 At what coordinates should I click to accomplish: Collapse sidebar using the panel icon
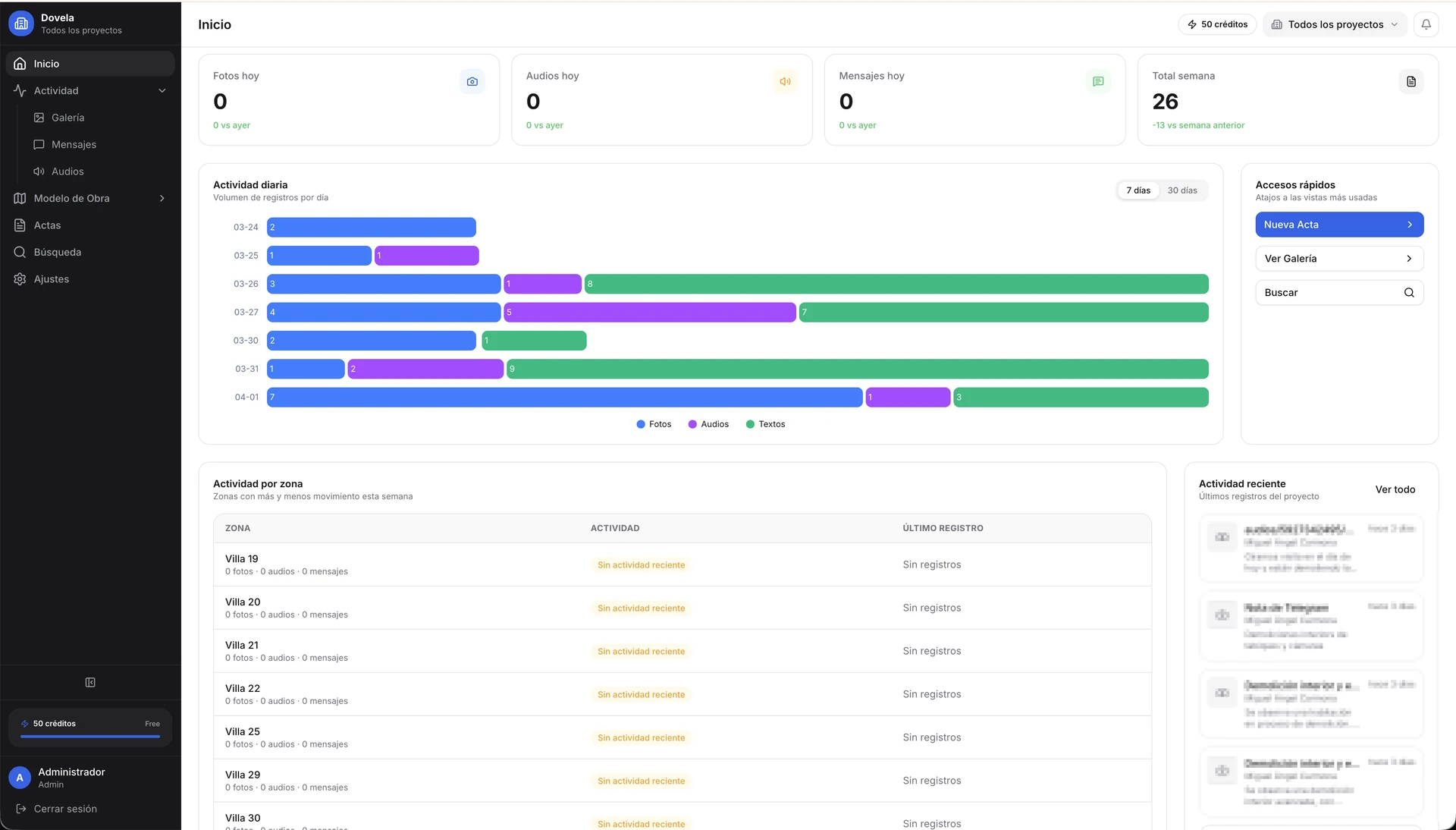90,683
